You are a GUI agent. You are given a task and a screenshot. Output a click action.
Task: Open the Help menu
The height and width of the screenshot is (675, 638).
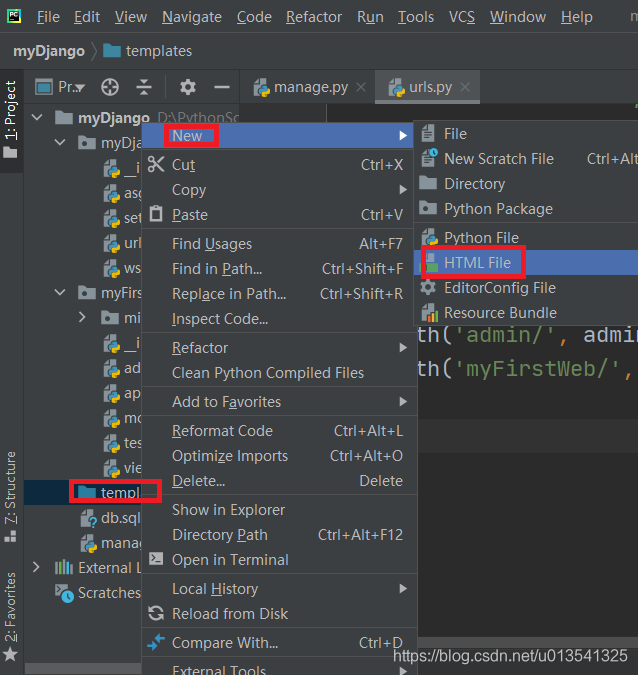pyautogui.click(x=576, y=17)
